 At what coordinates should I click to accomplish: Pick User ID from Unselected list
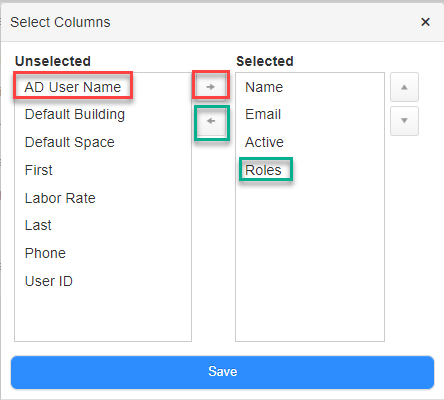49,281
